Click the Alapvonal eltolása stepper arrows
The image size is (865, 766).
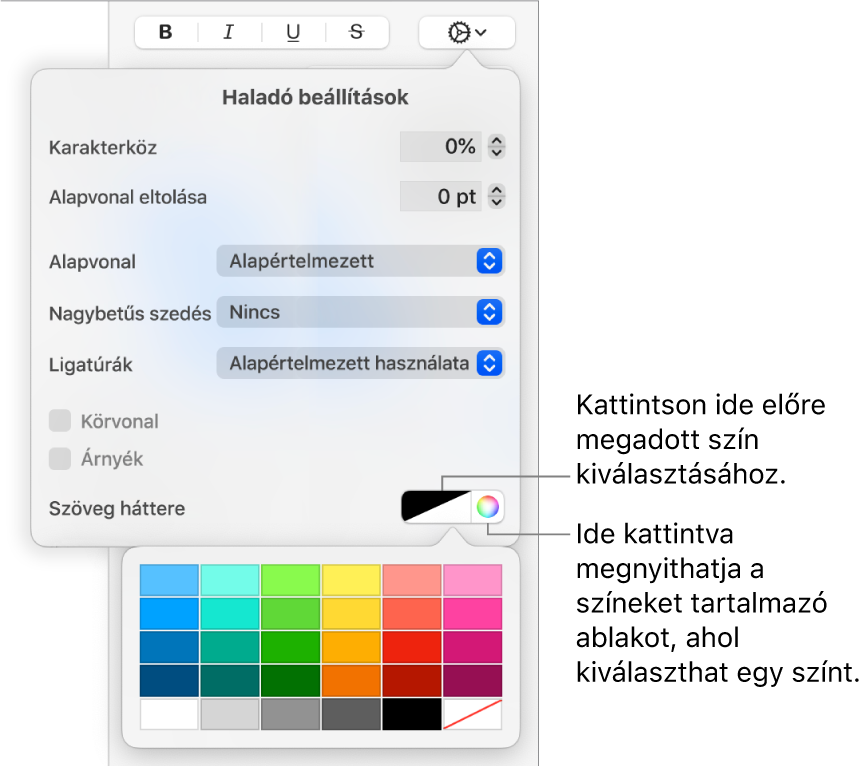pyautogui.click(x=496, y=196)
